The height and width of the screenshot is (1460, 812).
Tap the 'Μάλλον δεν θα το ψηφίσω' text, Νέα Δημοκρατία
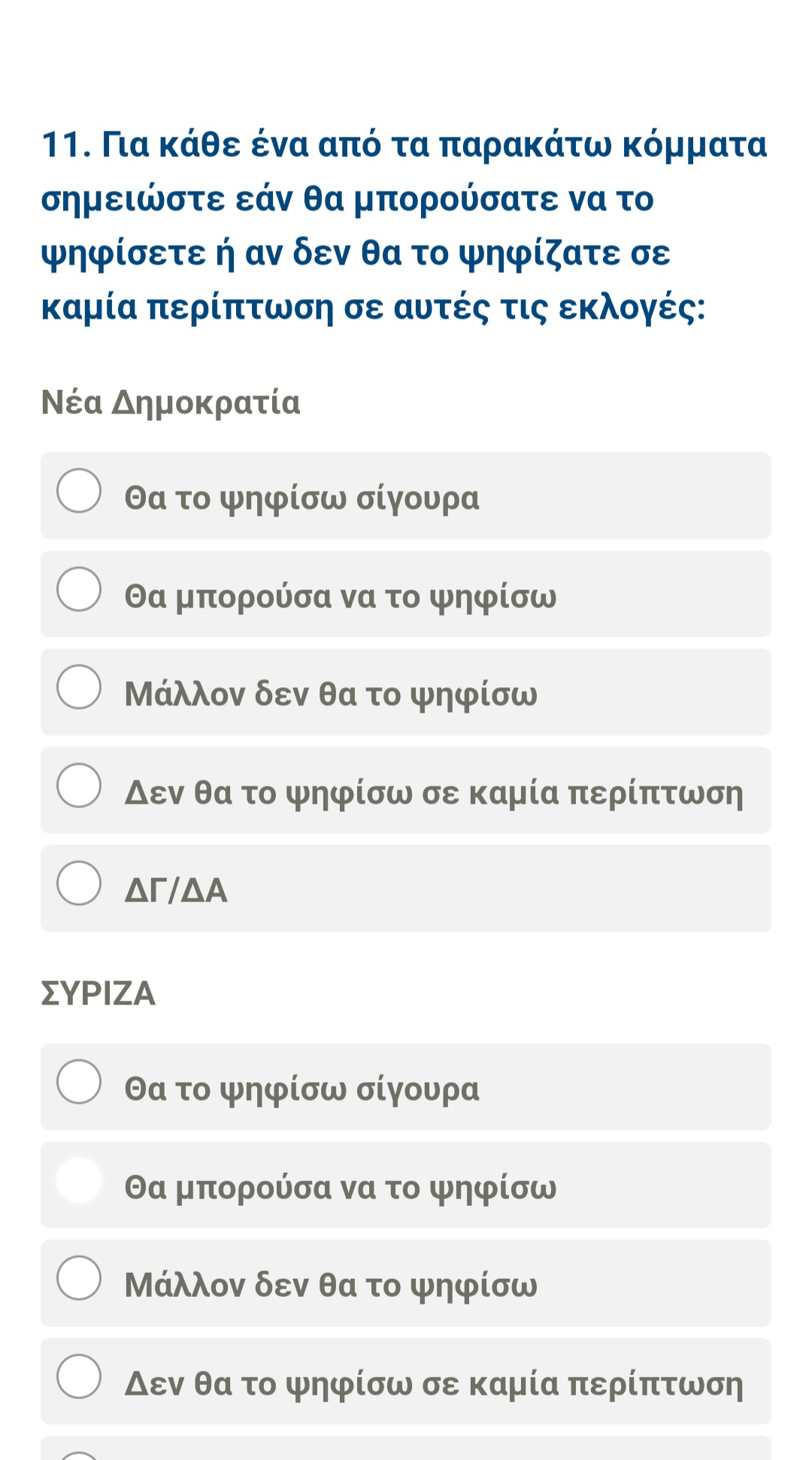[331, 694]
